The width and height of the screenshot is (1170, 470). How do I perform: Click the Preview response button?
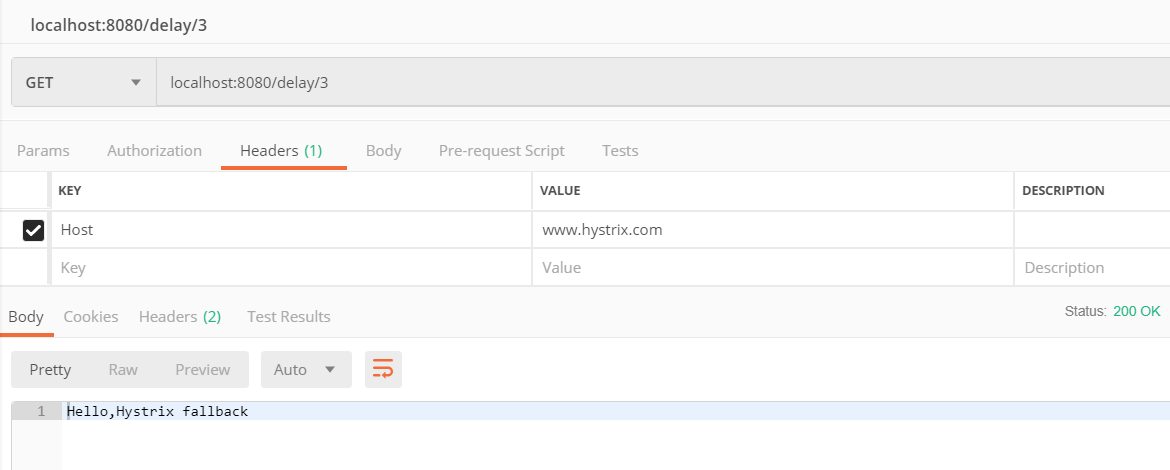[203, 369]
